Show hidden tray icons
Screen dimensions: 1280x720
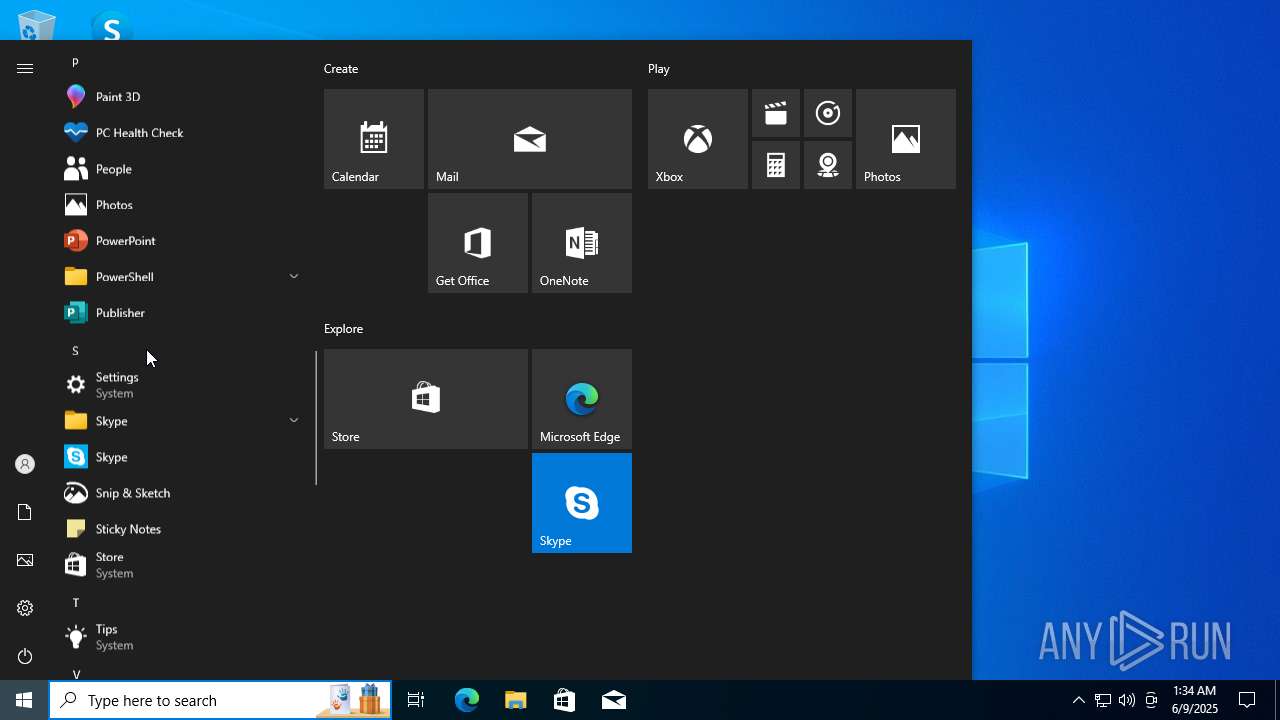tap(1078, 700)
